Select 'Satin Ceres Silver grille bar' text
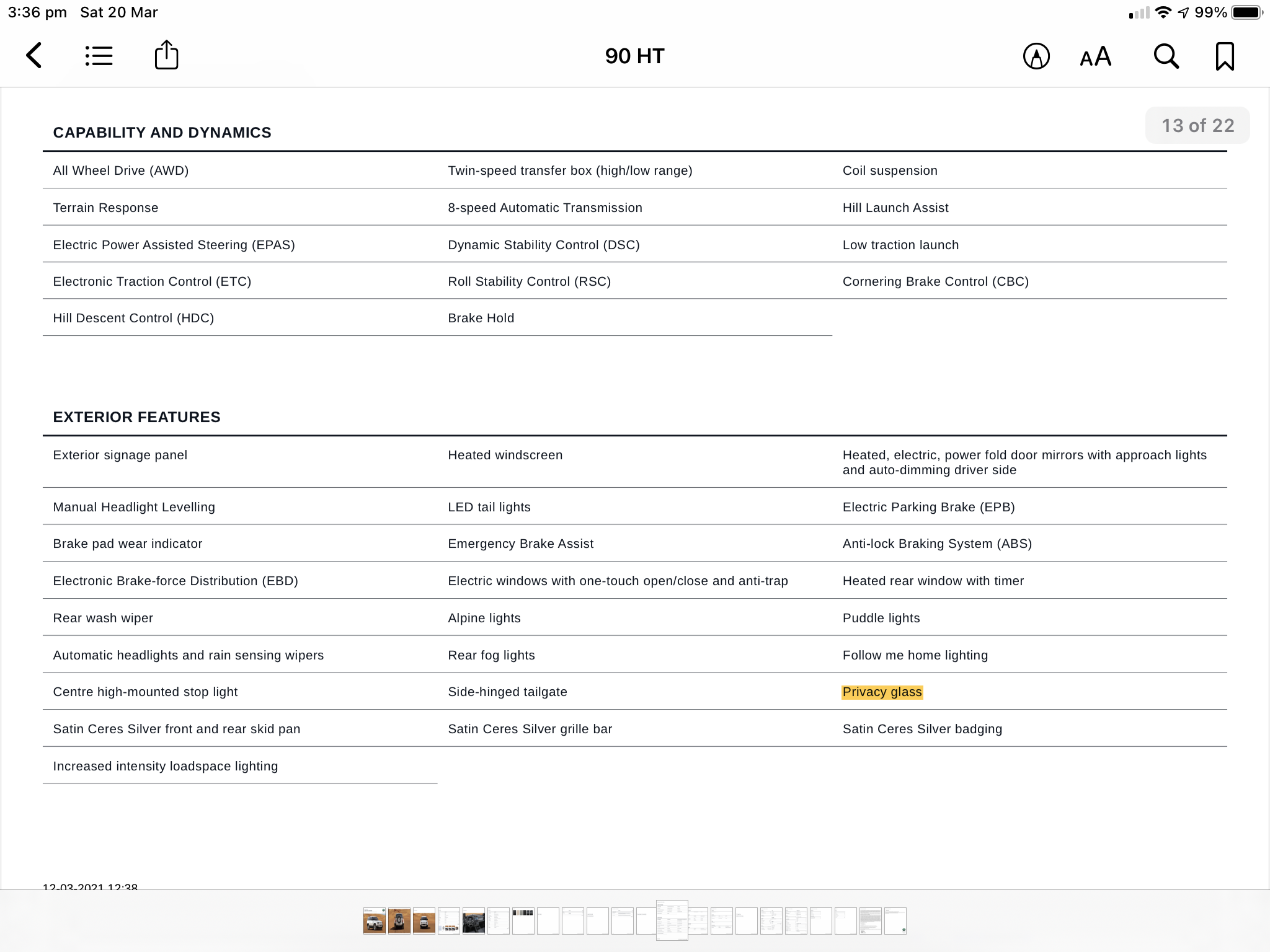The height and width of the screenshot is (952, 1270). tap(530, 729)
